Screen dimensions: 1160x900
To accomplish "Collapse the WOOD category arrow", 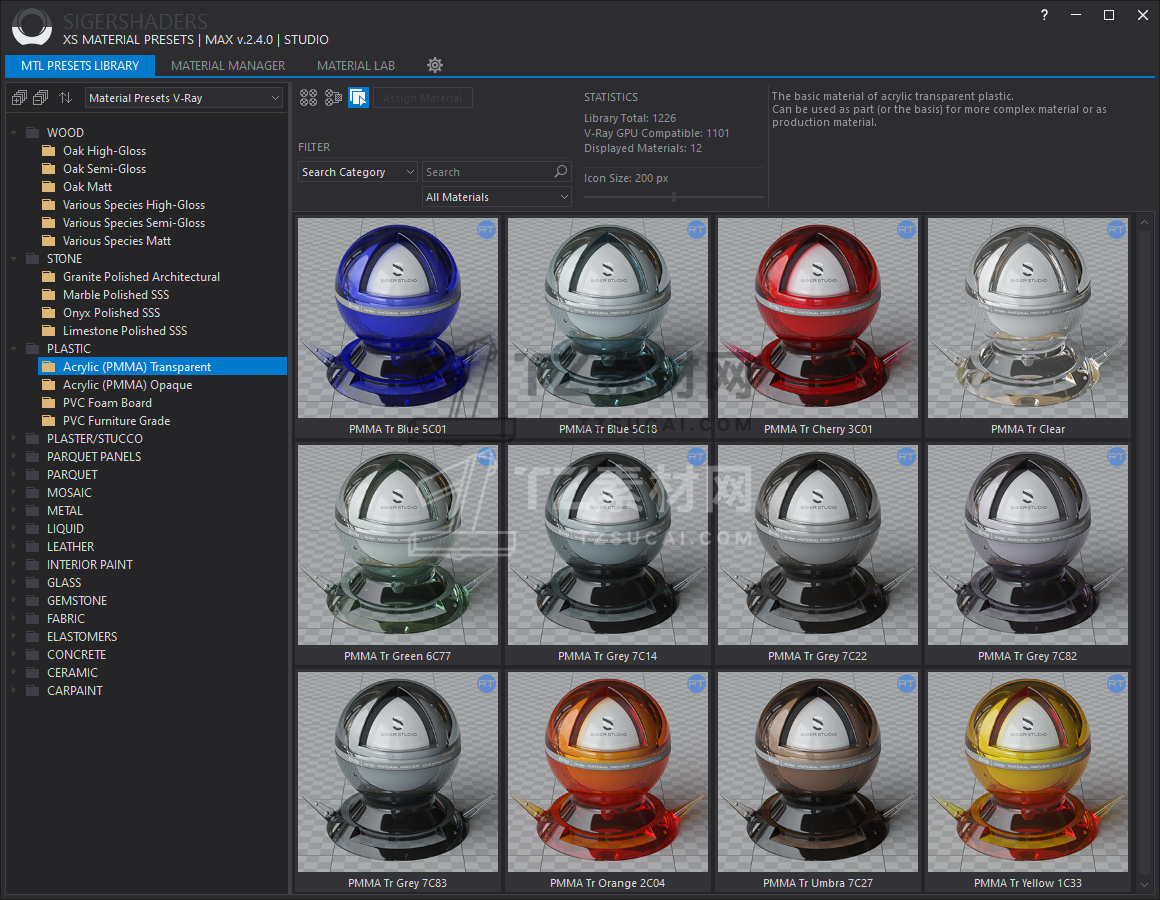I will click(13, 133).
